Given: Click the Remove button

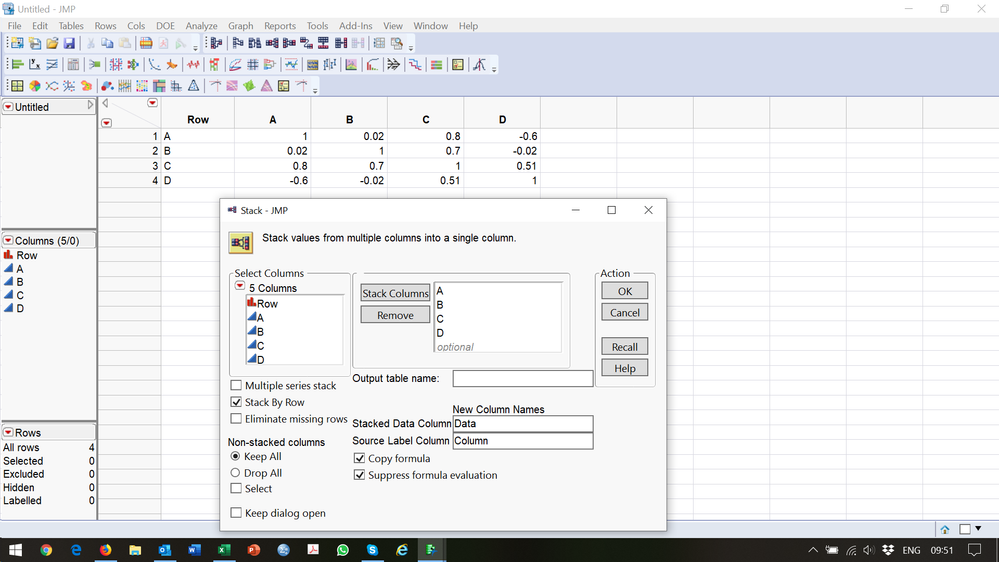Looking at the screenshot, I should (395, 315).
